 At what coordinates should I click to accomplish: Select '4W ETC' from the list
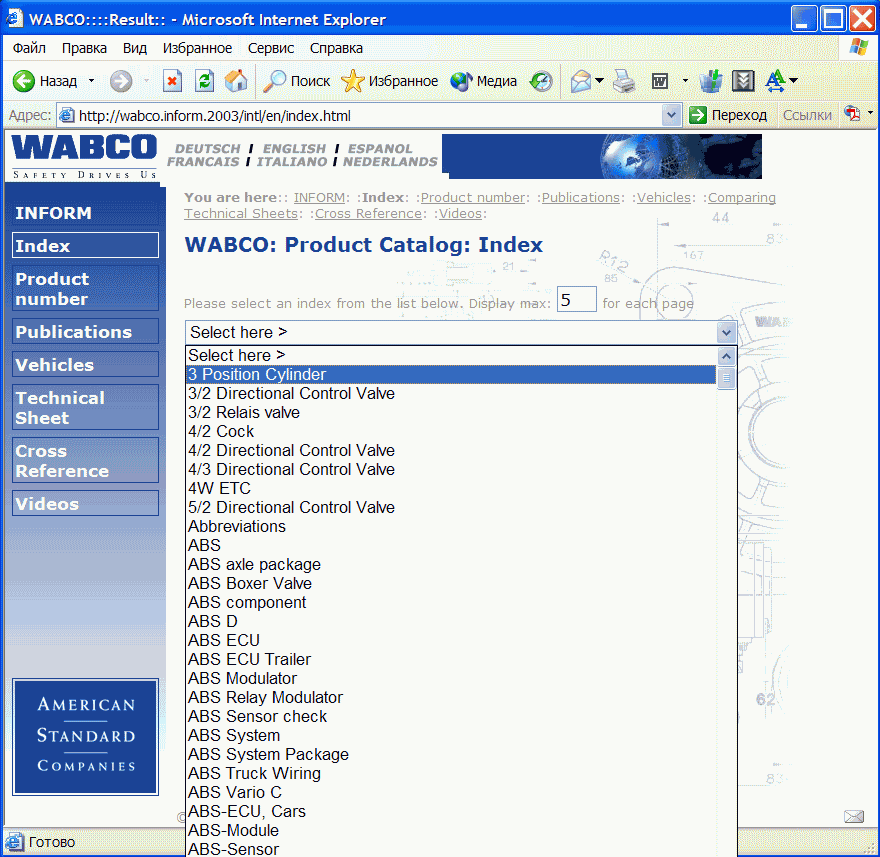(x=450, y=488)
